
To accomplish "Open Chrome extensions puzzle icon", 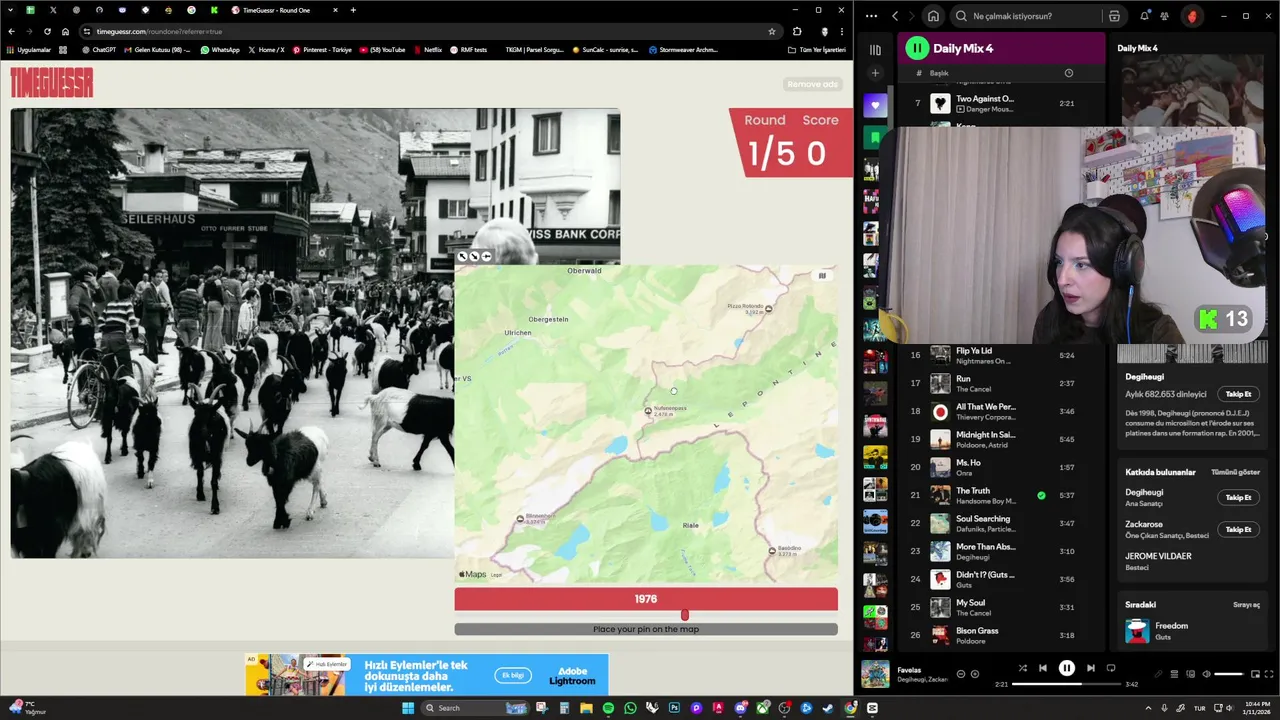I will click(x=797, y=31).
